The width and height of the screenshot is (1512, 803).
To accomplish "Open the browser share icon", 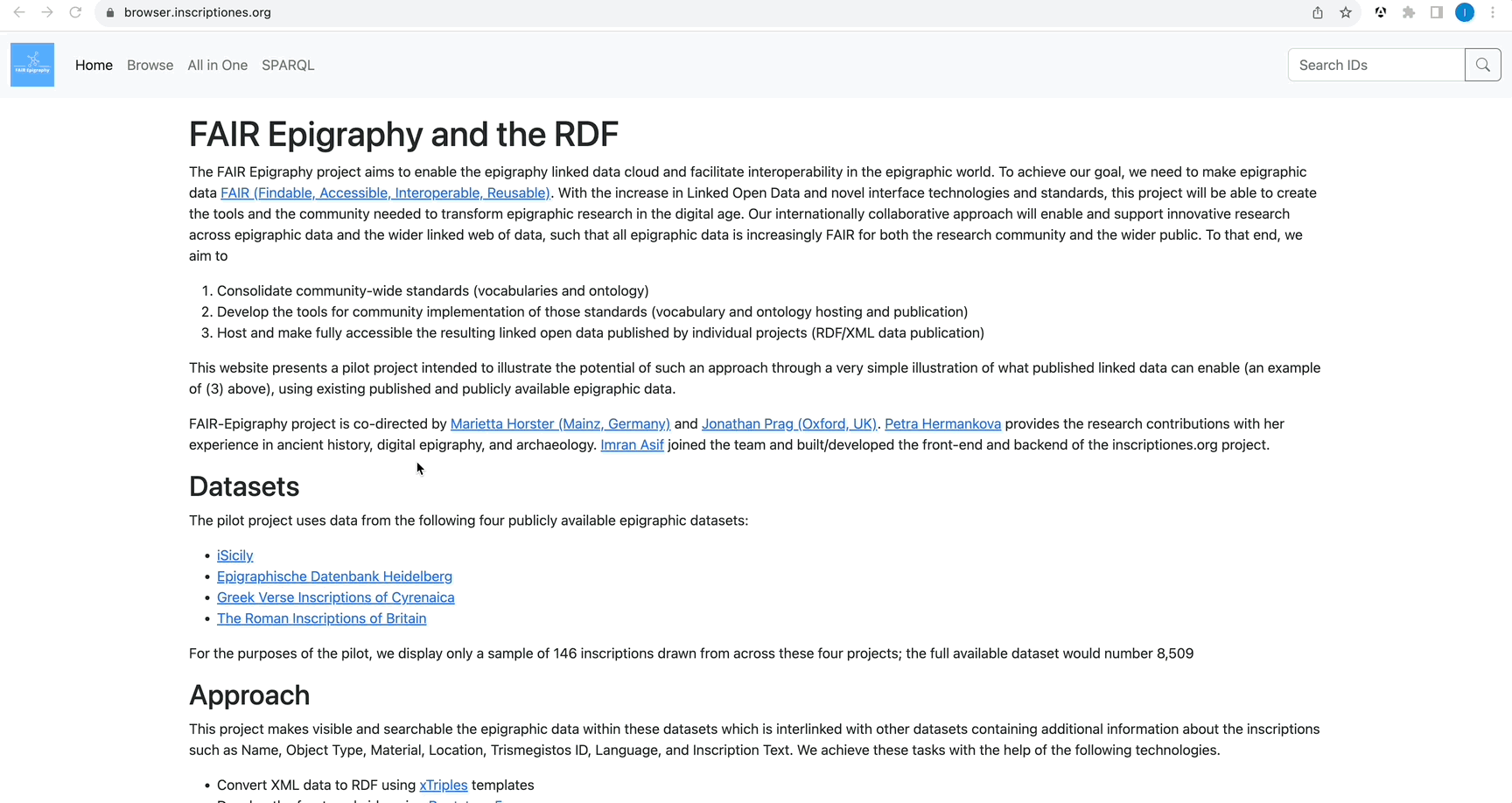I will [x=1318, y=12].
